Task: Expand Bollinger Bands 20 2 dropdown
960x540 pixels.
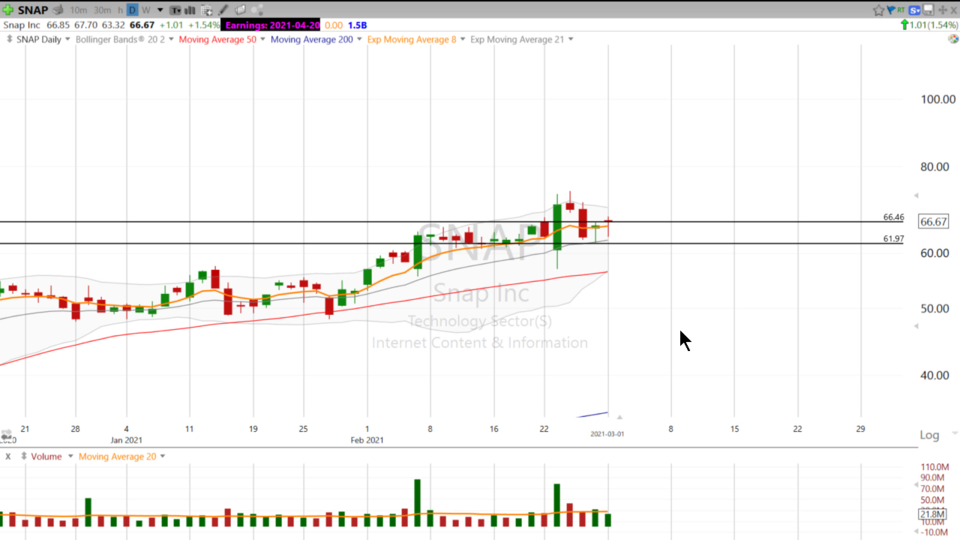Action: click(x=171, y=39)
